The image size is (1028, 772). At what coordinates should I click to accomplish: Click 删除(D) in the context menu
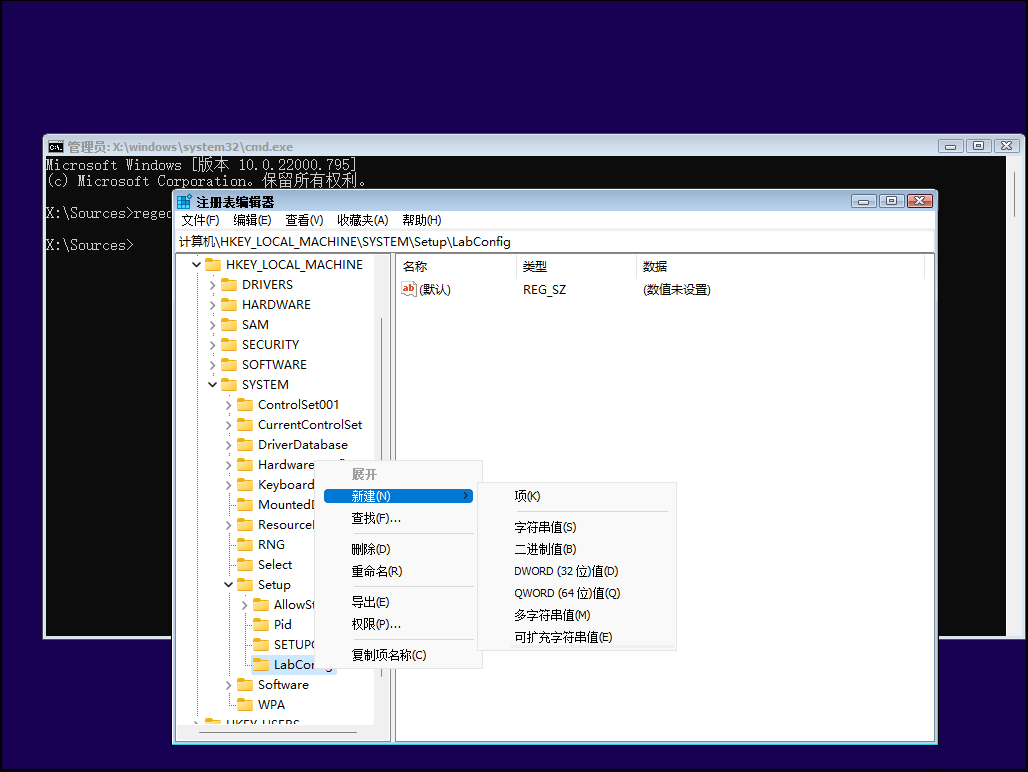(398, 549)
